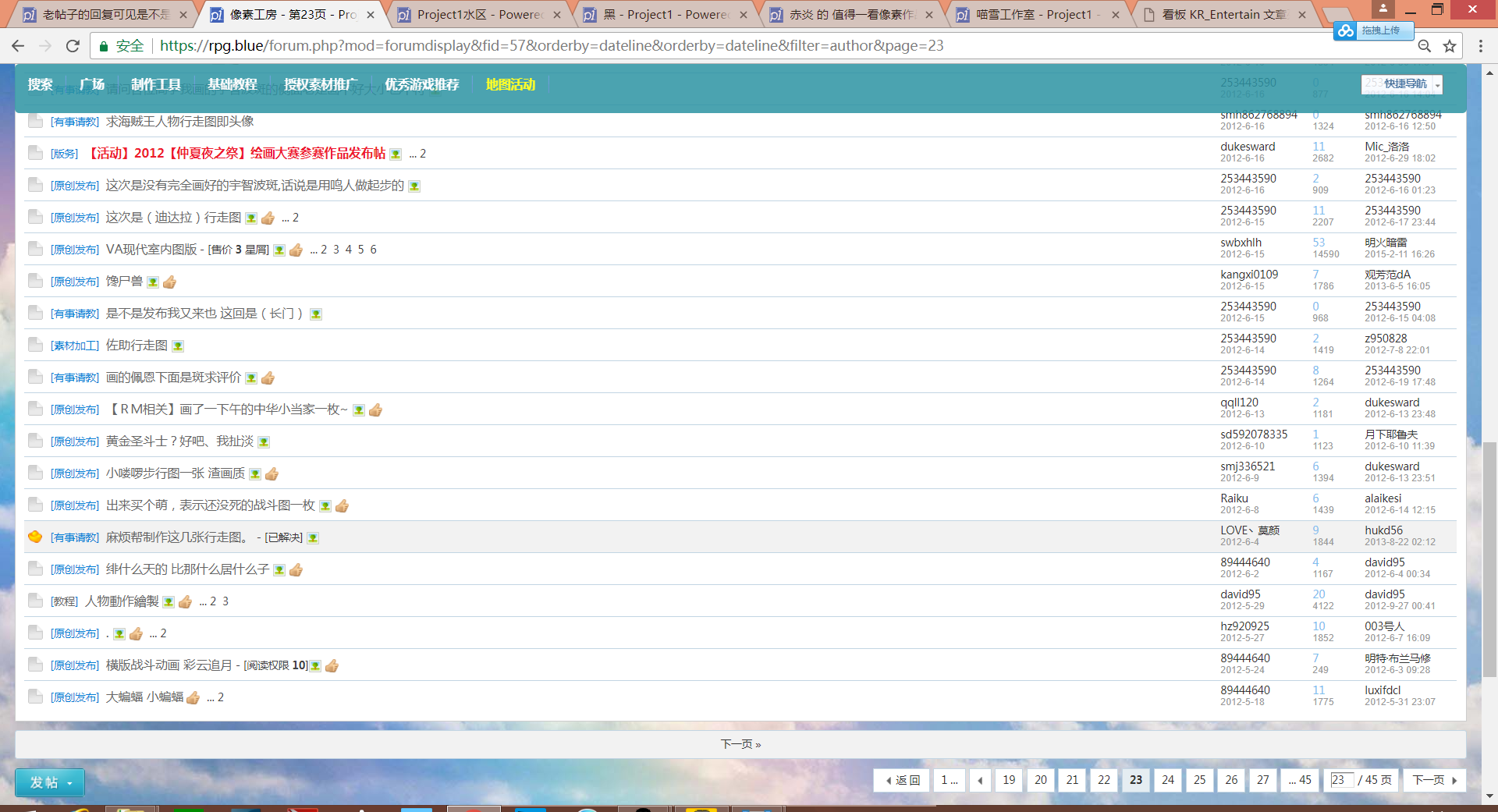This screenshot has width=1498, height=812.
Task: Open last poster profile 观芳范dA
Action: (1387, 275)
